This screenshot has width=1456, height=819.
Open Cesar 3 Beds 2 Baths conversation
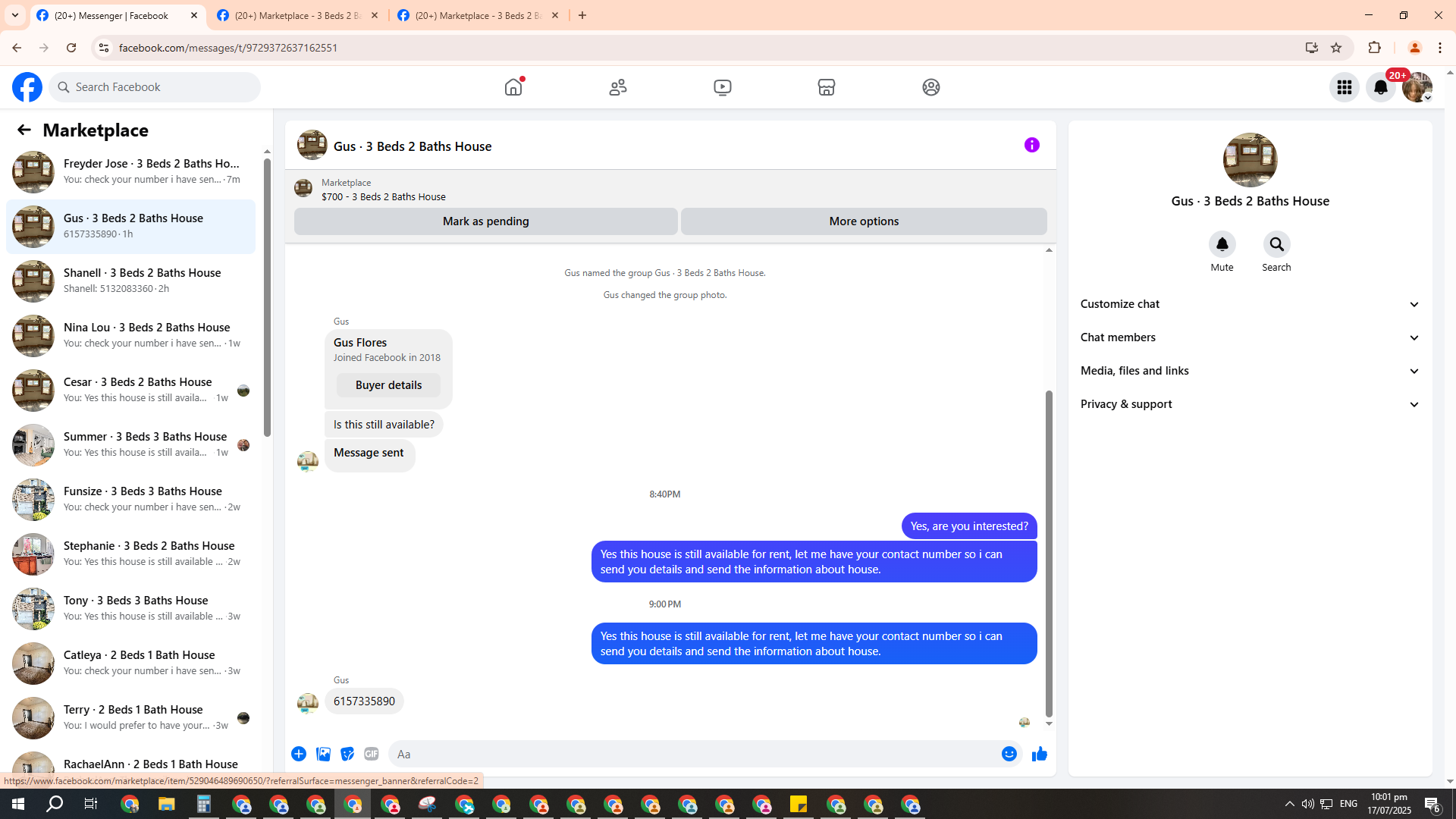click(x=130, y=390)
